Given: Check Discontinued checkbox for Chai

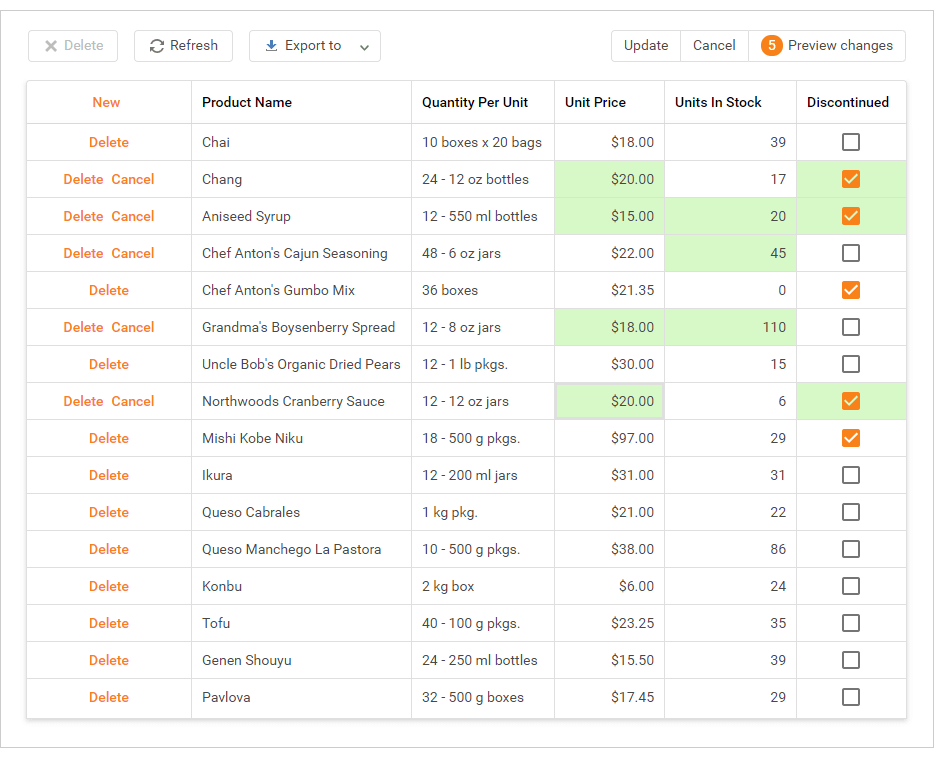Looking at the screenshot, I should point(851,142).
